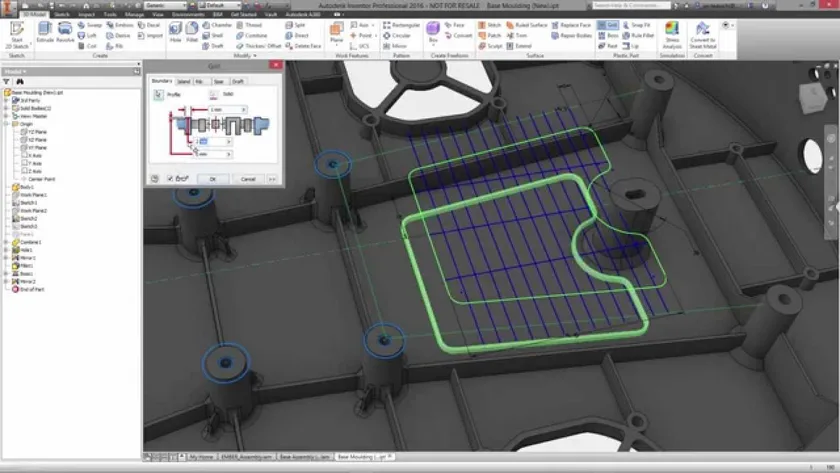Screen dimensions: 840x473
Task: Click OK in the Grill dialog
Action: point(213,179)
